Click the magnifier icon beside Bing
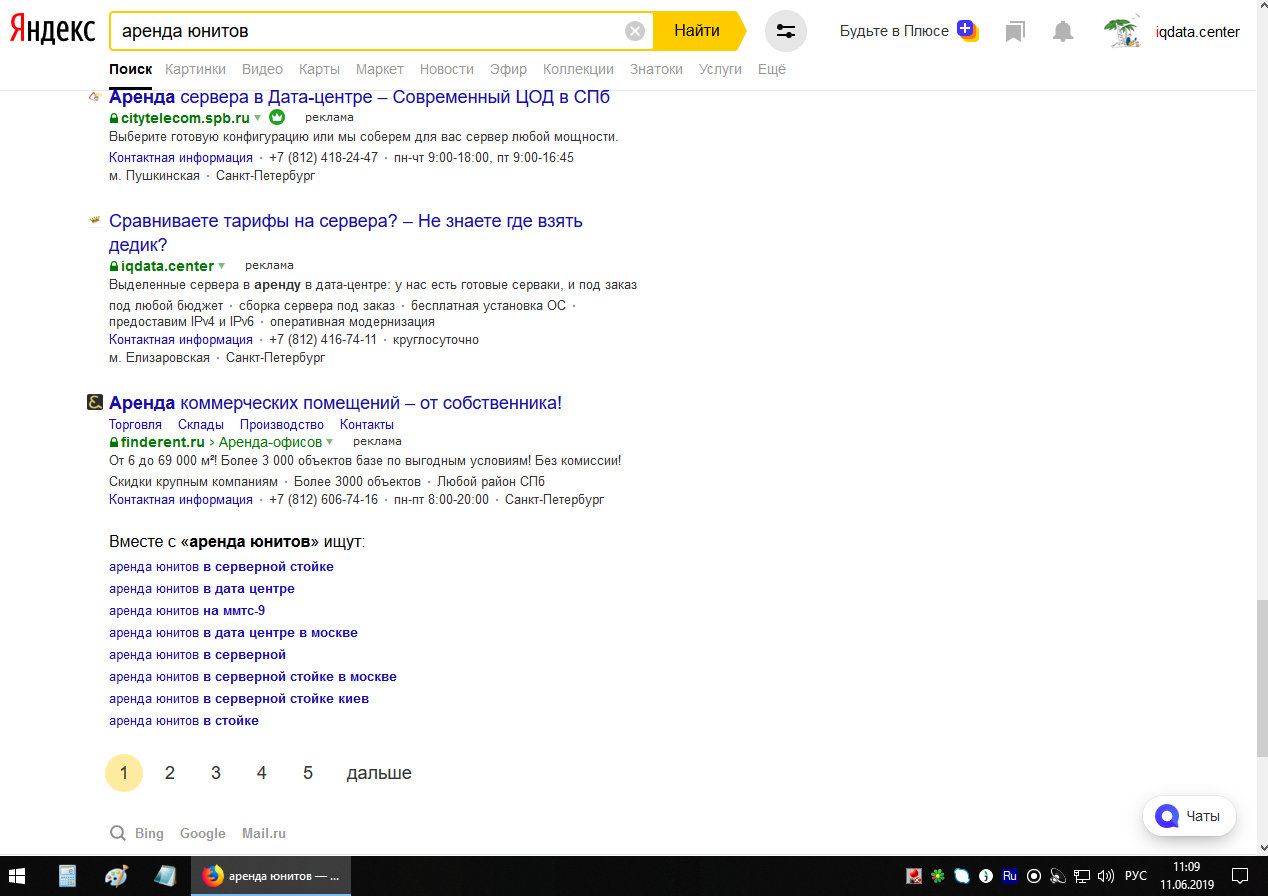1268x896 pixels. (x=118, y=833)
